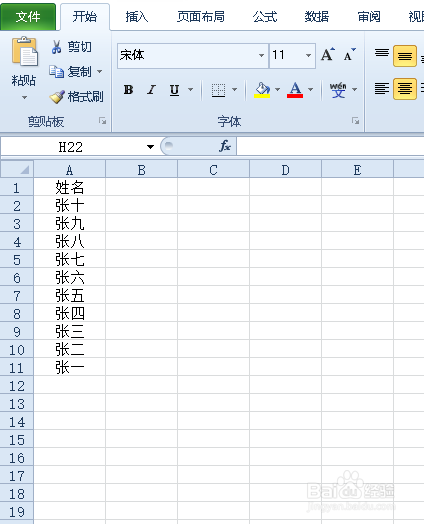Click the fx insert function icon

point(225,146)
